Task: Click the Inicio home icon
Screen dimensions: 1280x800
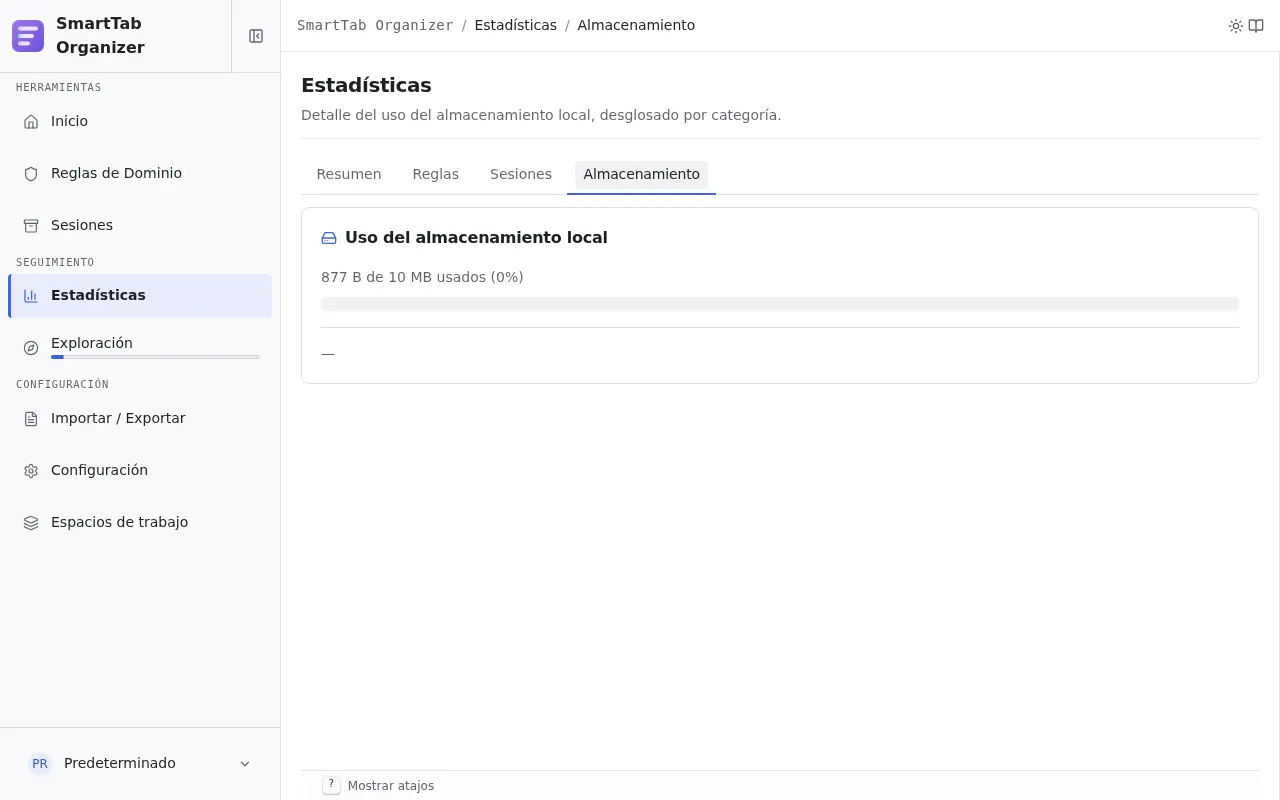Action: (x=31, y=121)
